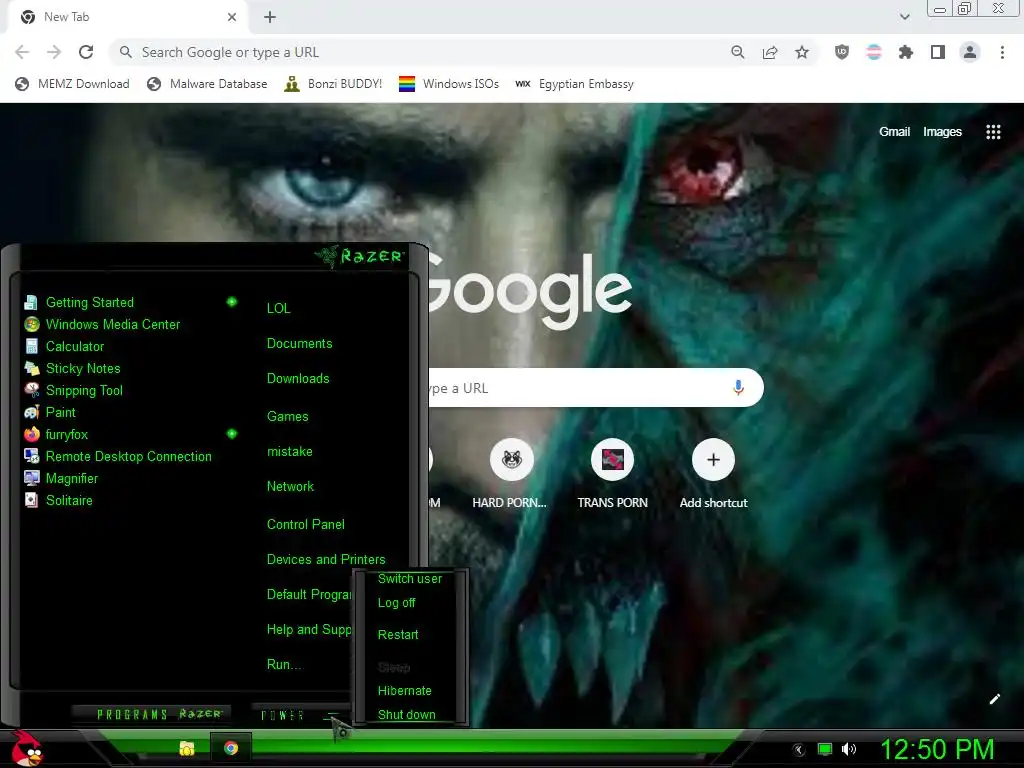Choose Hibernate in power menu
This screenshot has width=1024, height=768.
pos(404,691)
